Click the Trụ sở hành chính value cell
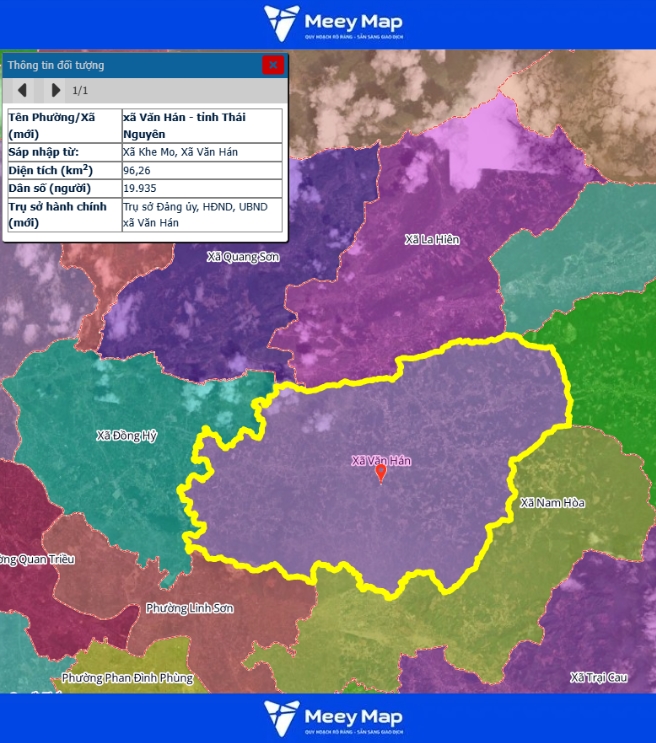 200,215
